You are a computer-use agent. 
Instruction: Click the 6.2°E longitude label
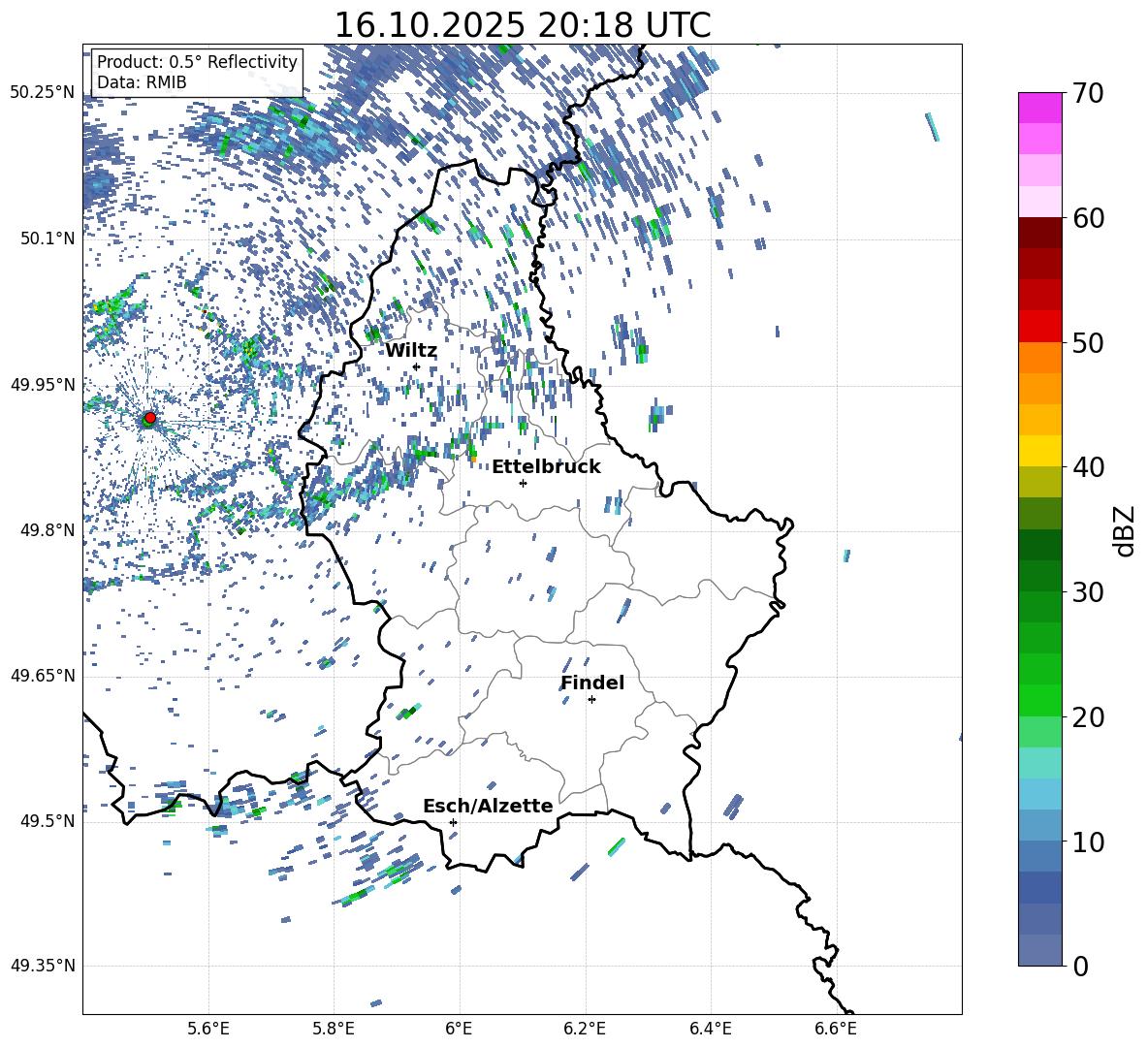tap(585, 1029)
